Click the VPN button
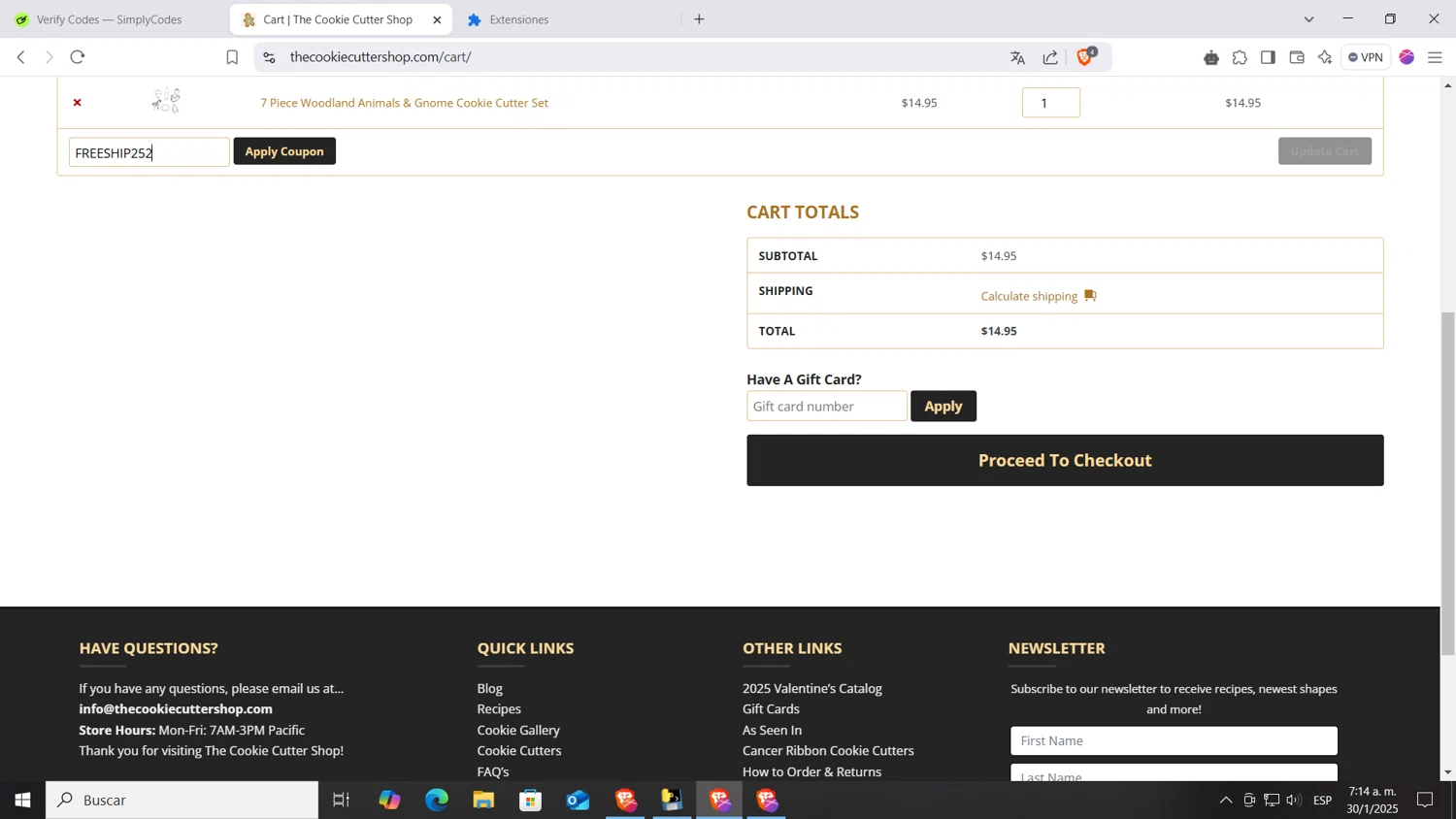The height and width of the screenshot is (819, 1456). 1365,57
